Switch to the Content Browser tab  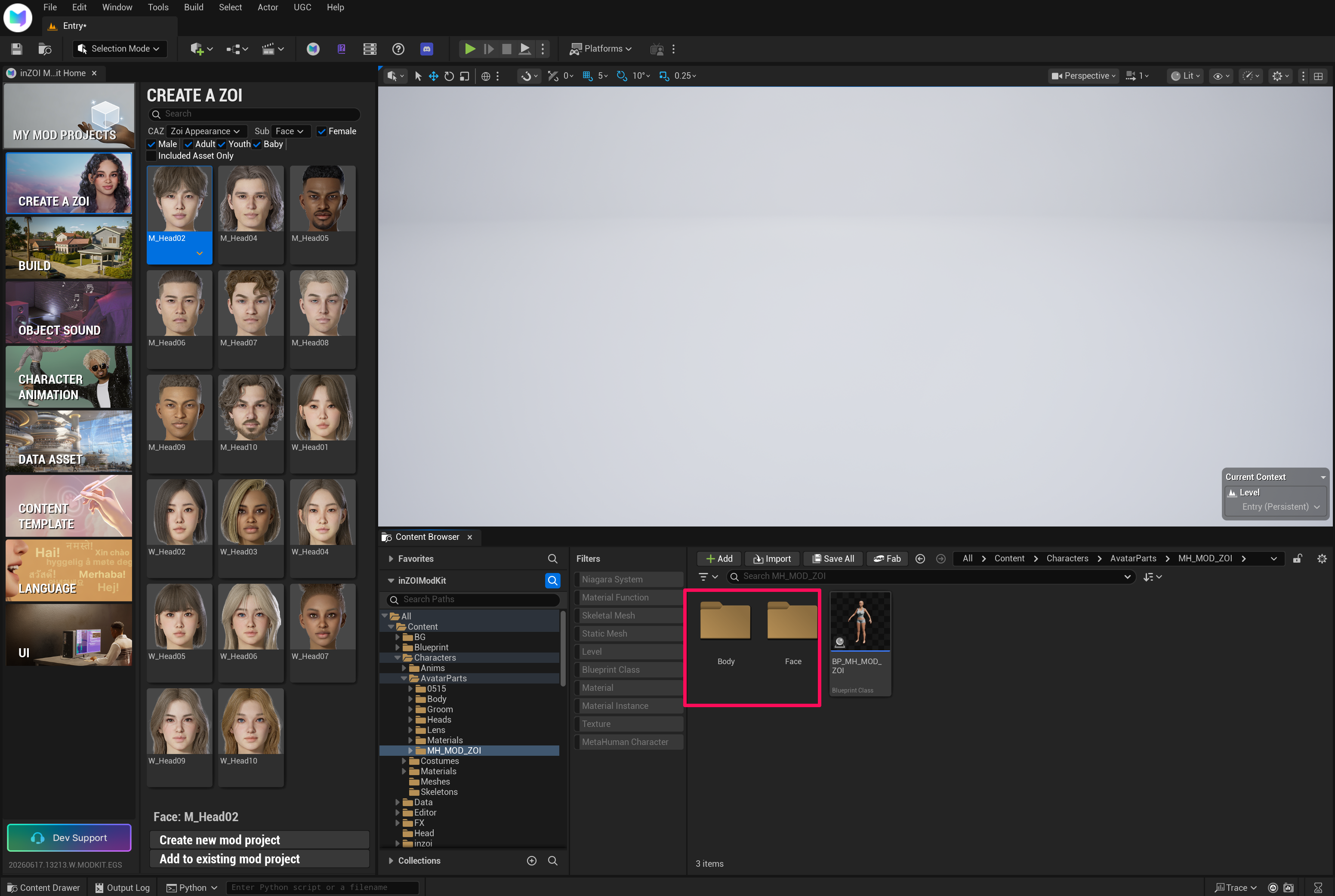[428, 537]
